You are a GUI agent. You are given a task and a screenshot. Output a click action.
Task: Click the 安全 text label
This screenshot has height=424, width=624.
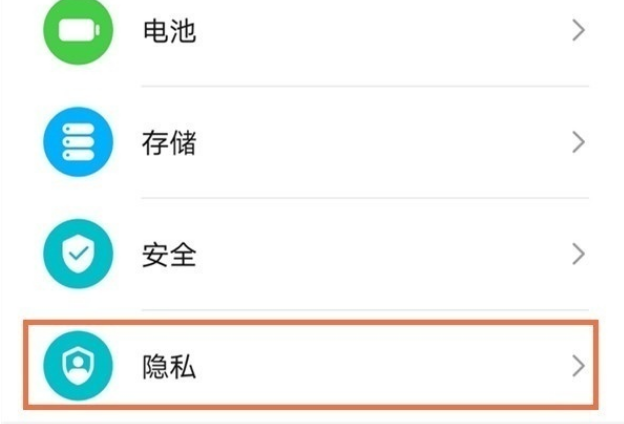click(x=168, y=255)
